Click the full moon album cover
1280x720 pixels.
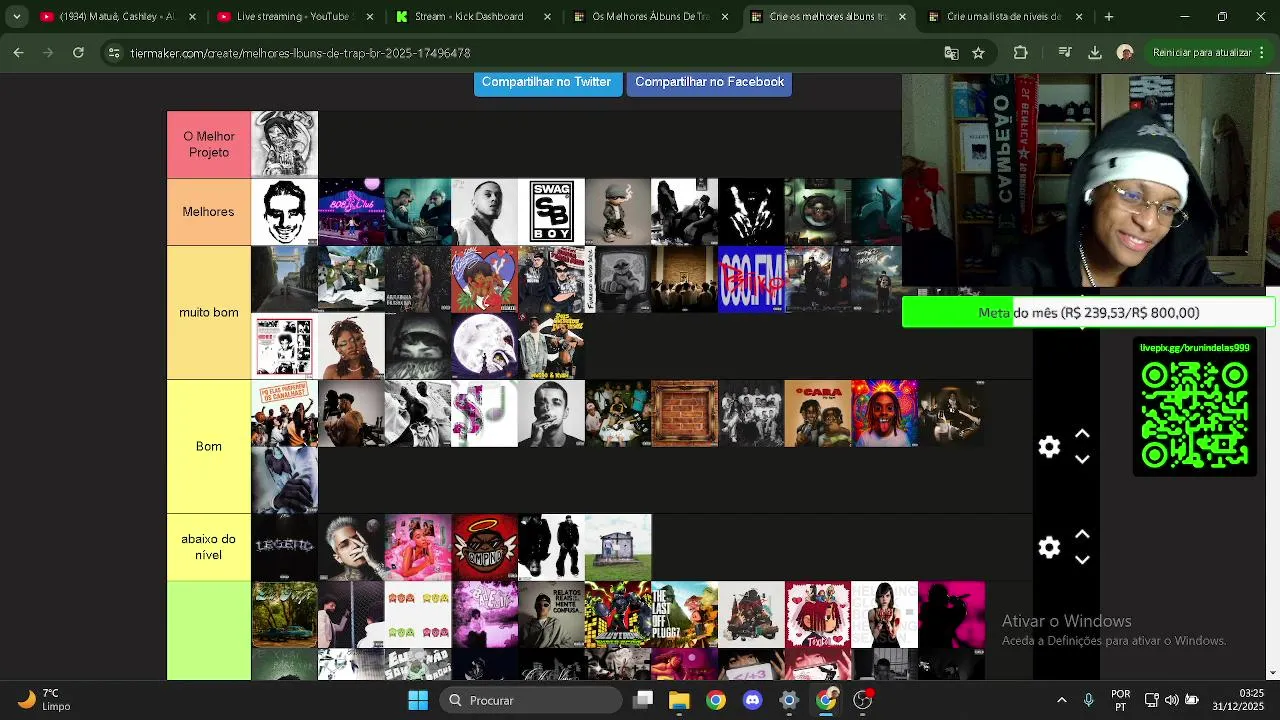[x=484, y=346]
